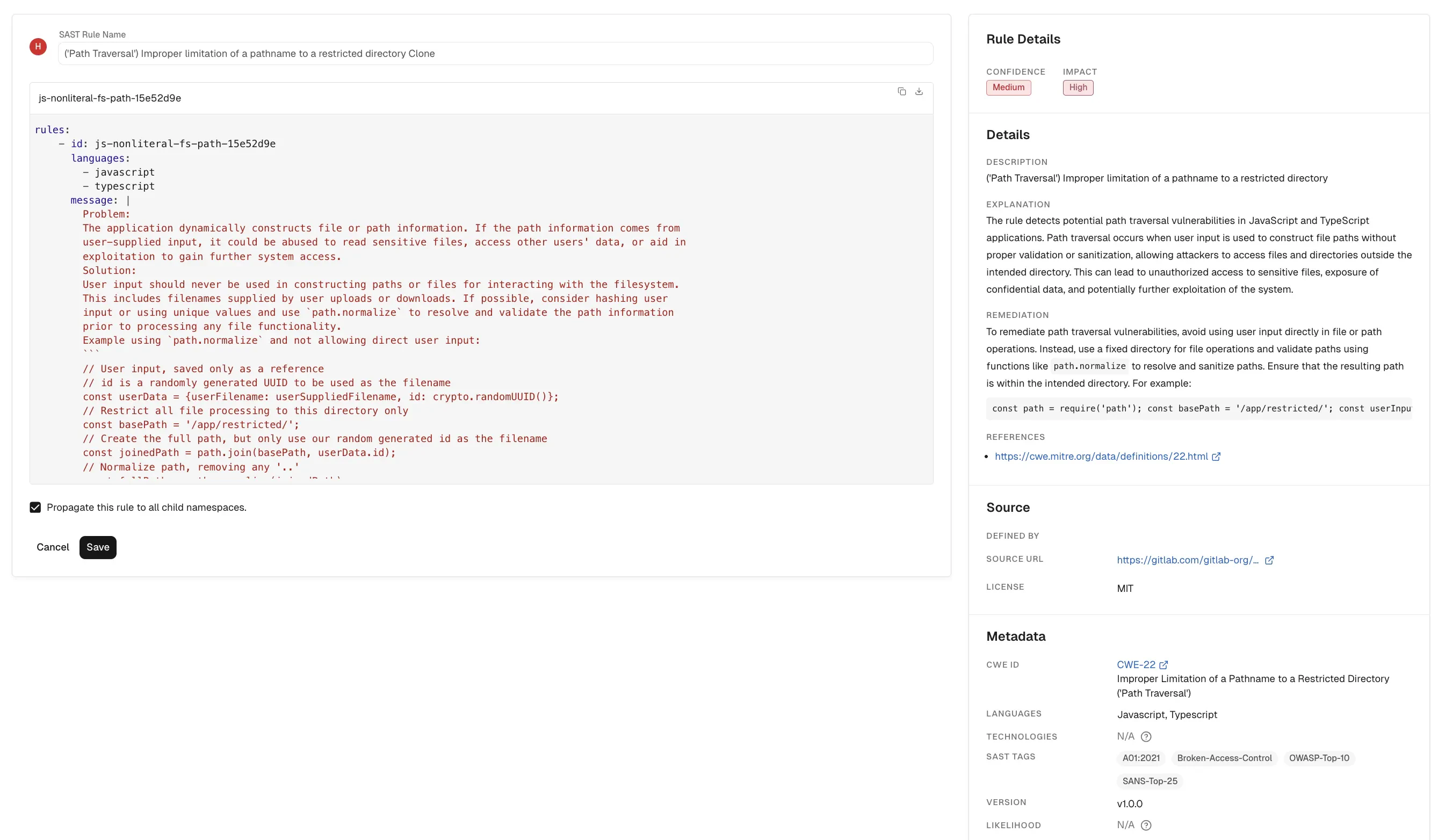
Task: Click the 'Solution:' line in the code
Action: click(x=110, y=270)
